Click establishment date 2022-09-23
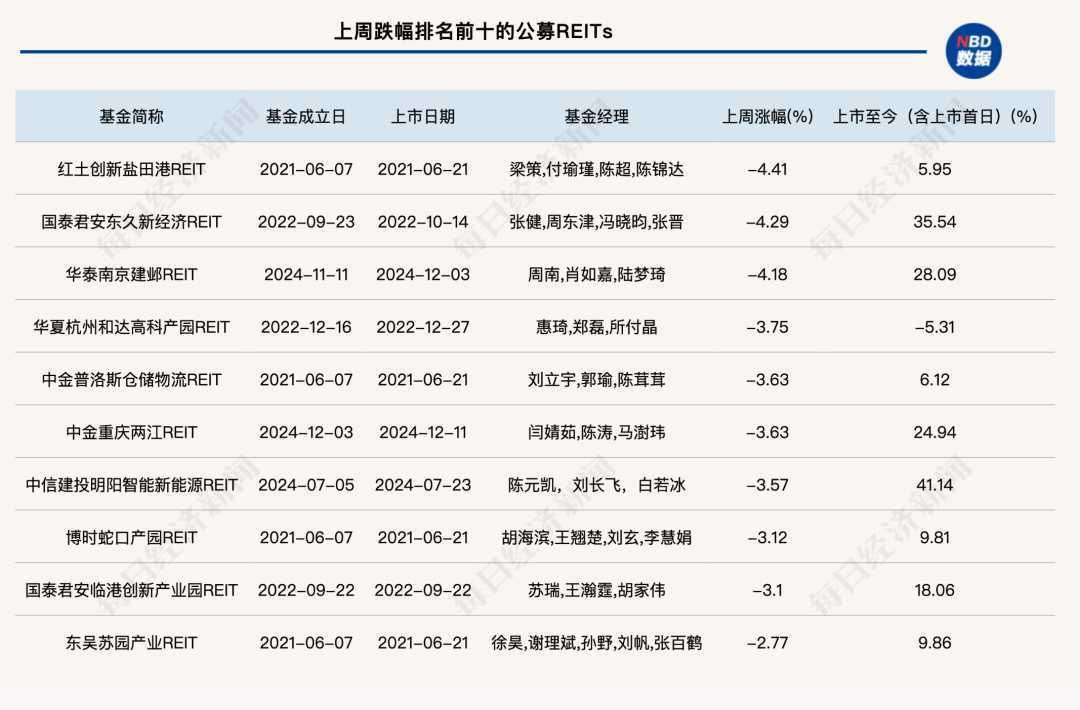Image resolution: width=1080 pixels, height=710 pixels. tap(306, 222)
